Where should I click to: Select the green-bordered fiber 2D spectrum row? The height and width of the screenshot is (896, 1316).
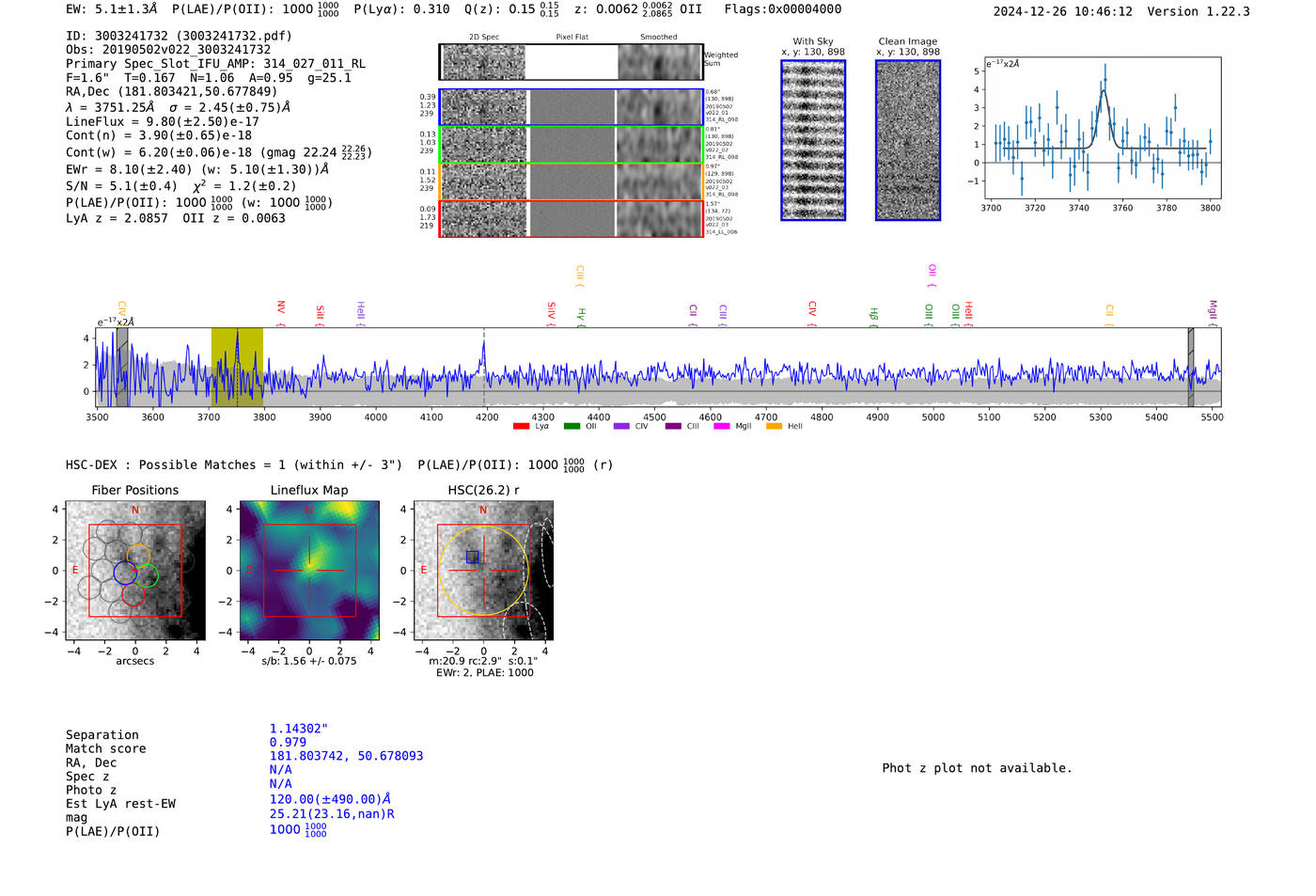pos(571,145)
